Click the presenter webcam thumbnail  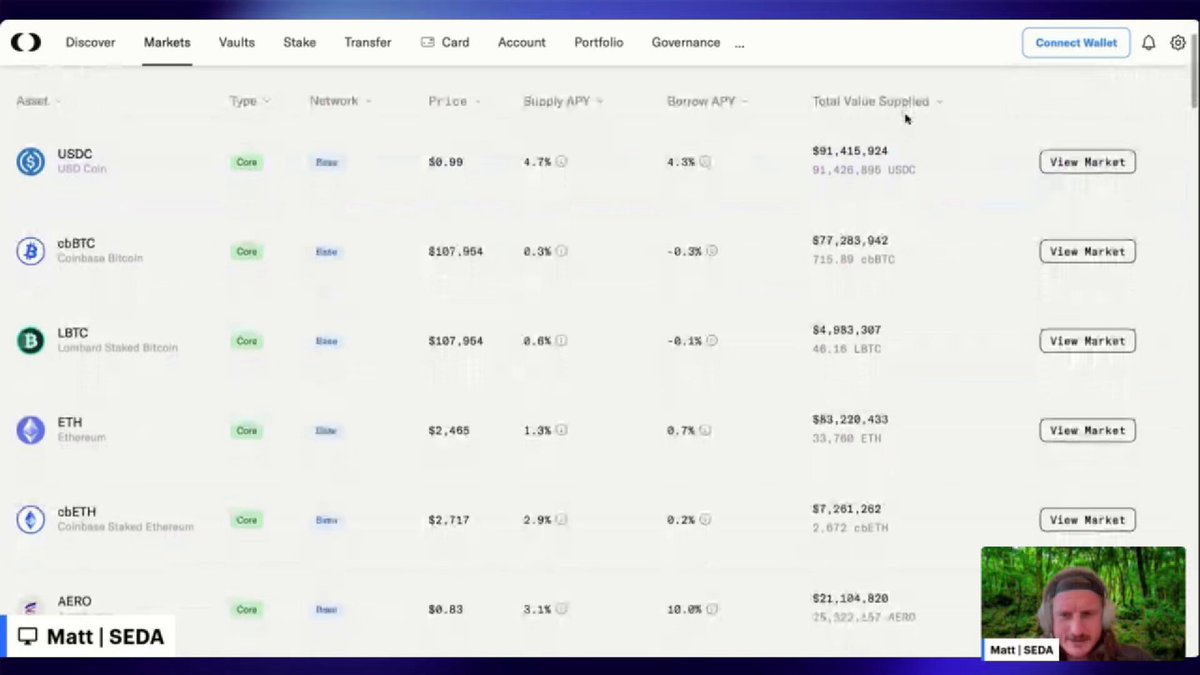(x=1083, y=603)
